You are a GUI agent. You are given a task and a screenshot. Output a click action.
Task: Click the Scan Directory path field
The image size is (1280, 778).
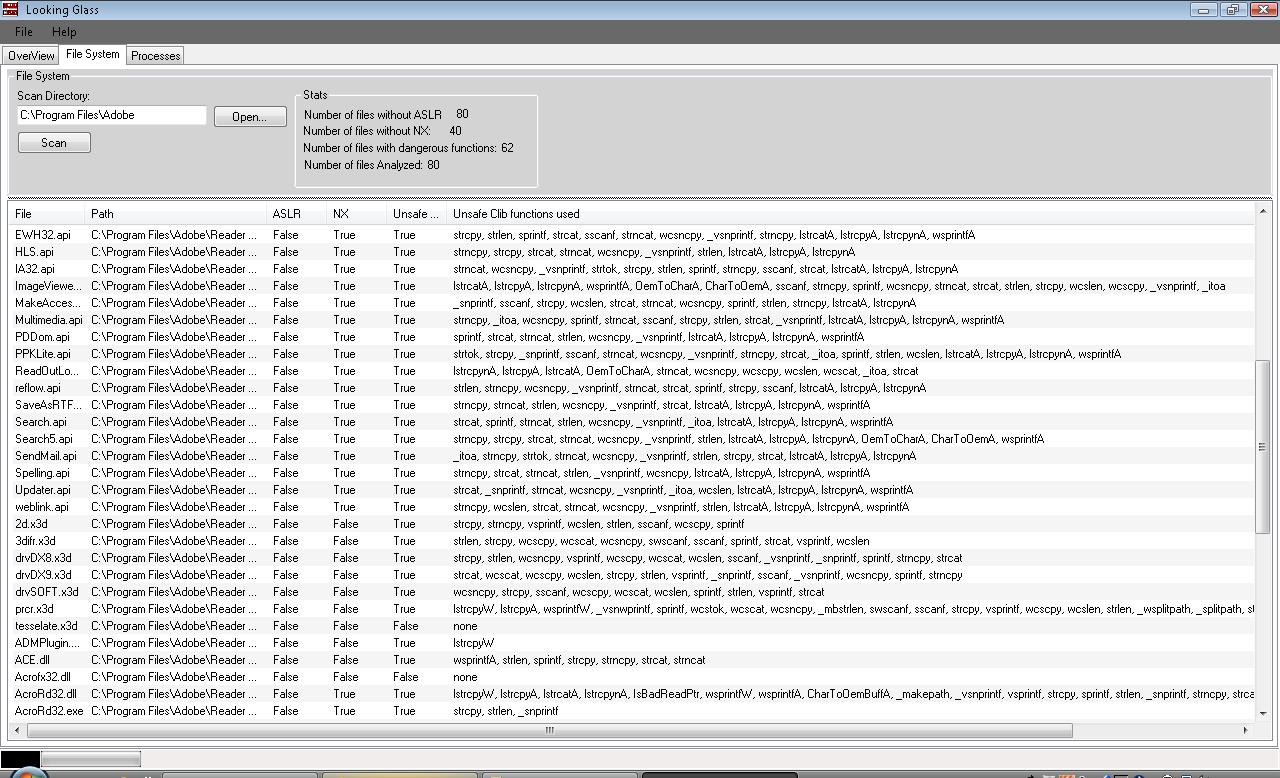[x=111, y=115]
